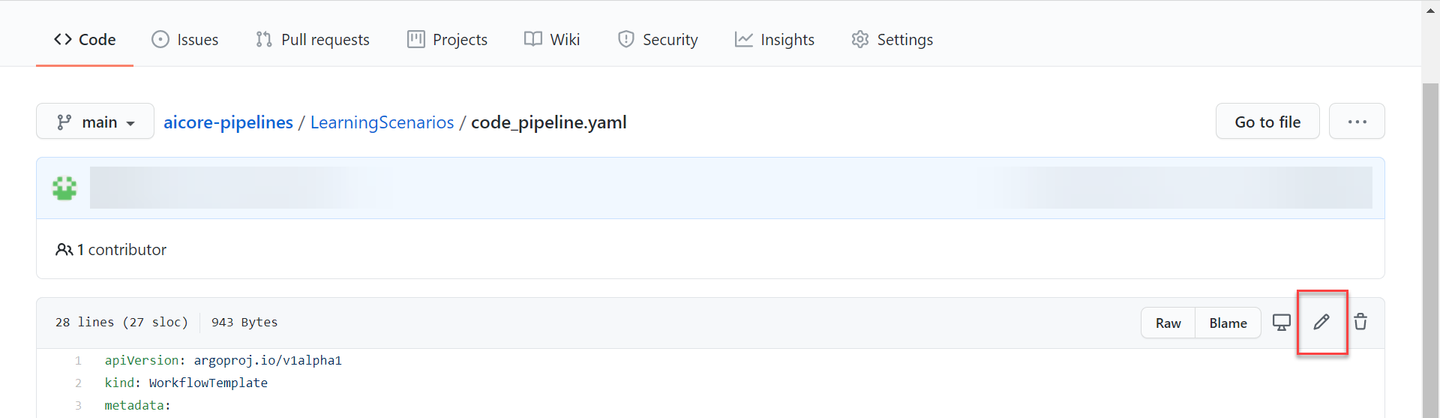Open the Wiki tab
The height and width of the screenshot is (418, 1440).
click(552, 40)
